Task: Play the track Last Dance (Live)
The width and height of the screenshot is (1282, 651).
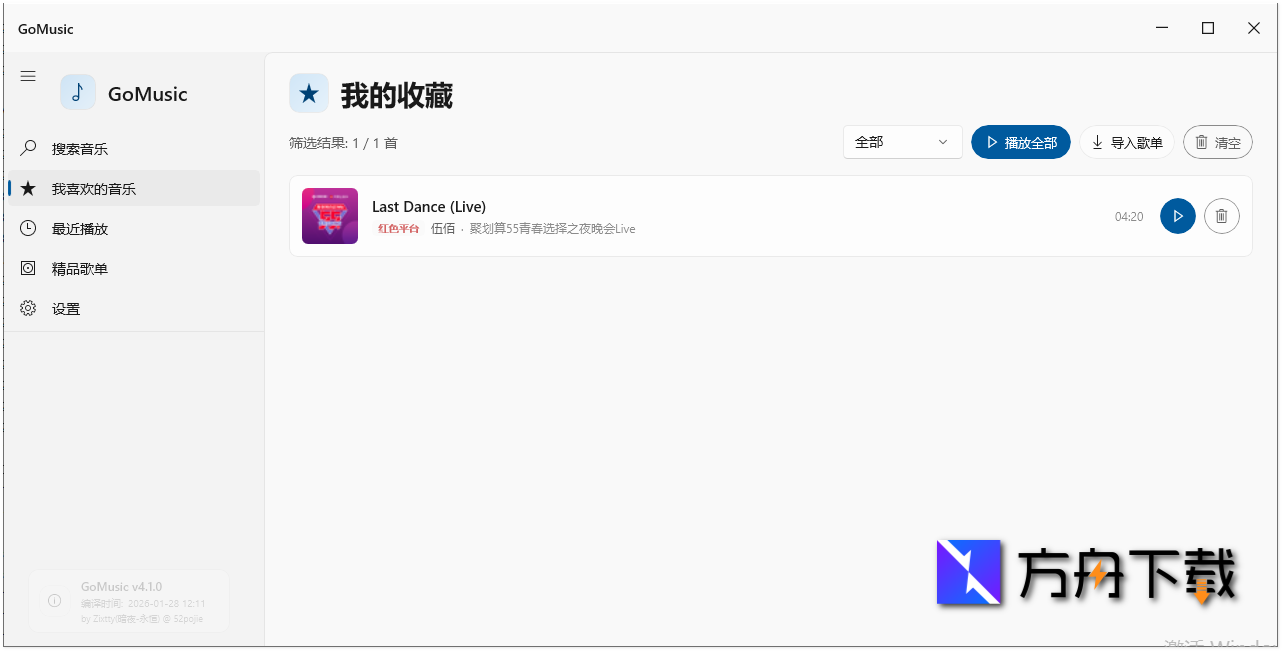Action: (1177, 216)
